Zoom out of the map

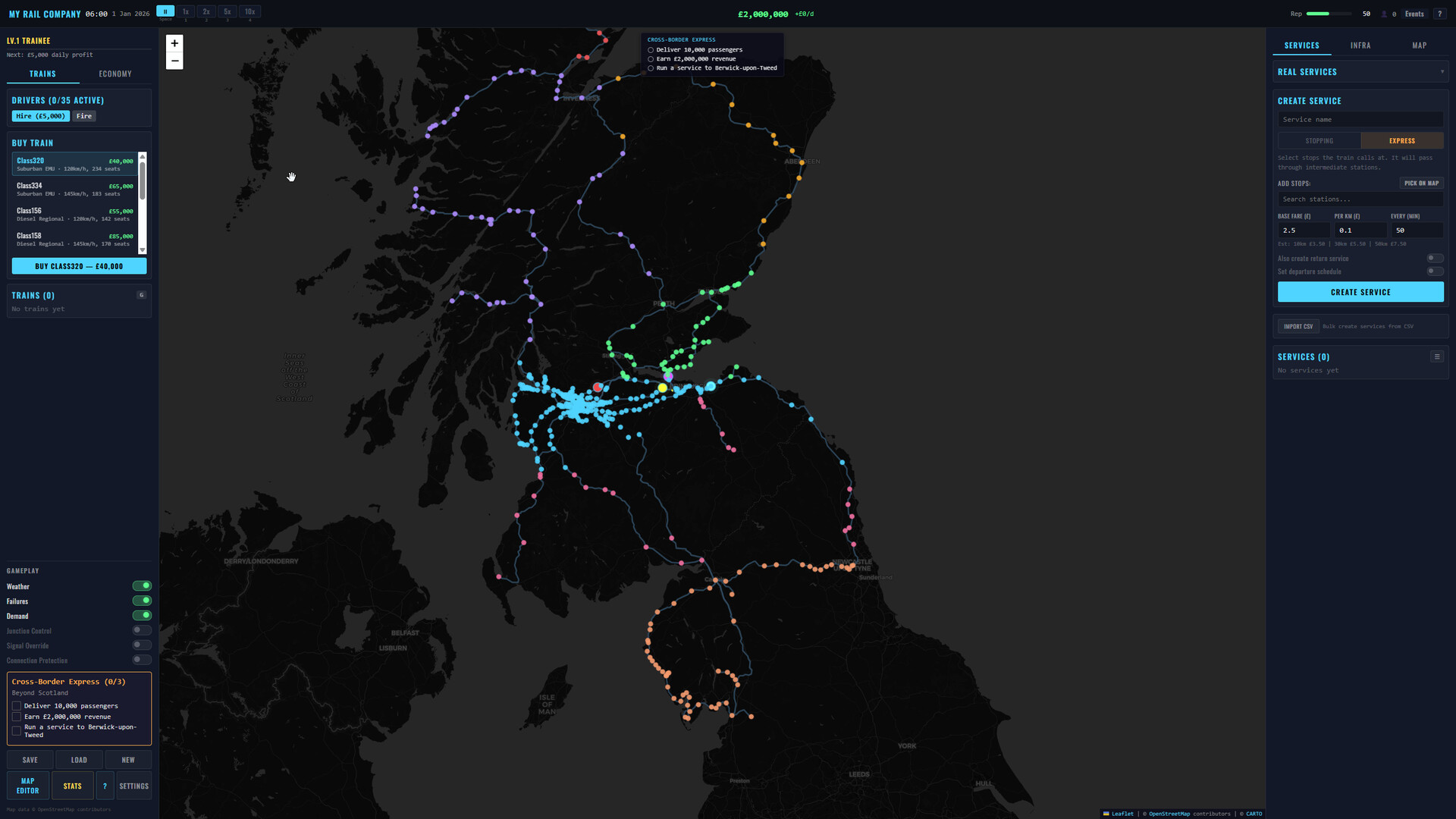coord(174,61)
